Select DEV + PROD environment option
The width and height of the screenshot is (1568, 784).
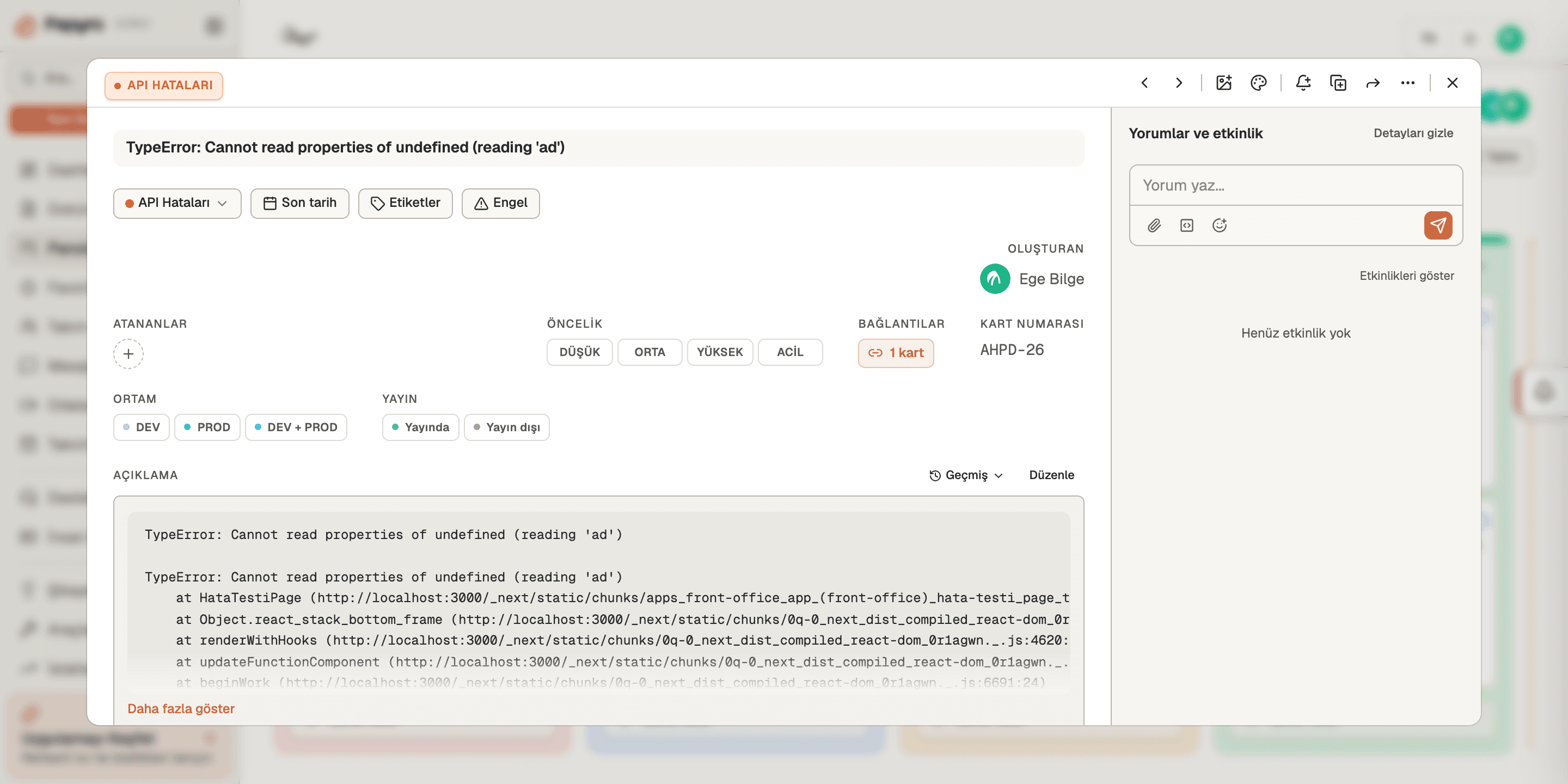pos(296,427)
